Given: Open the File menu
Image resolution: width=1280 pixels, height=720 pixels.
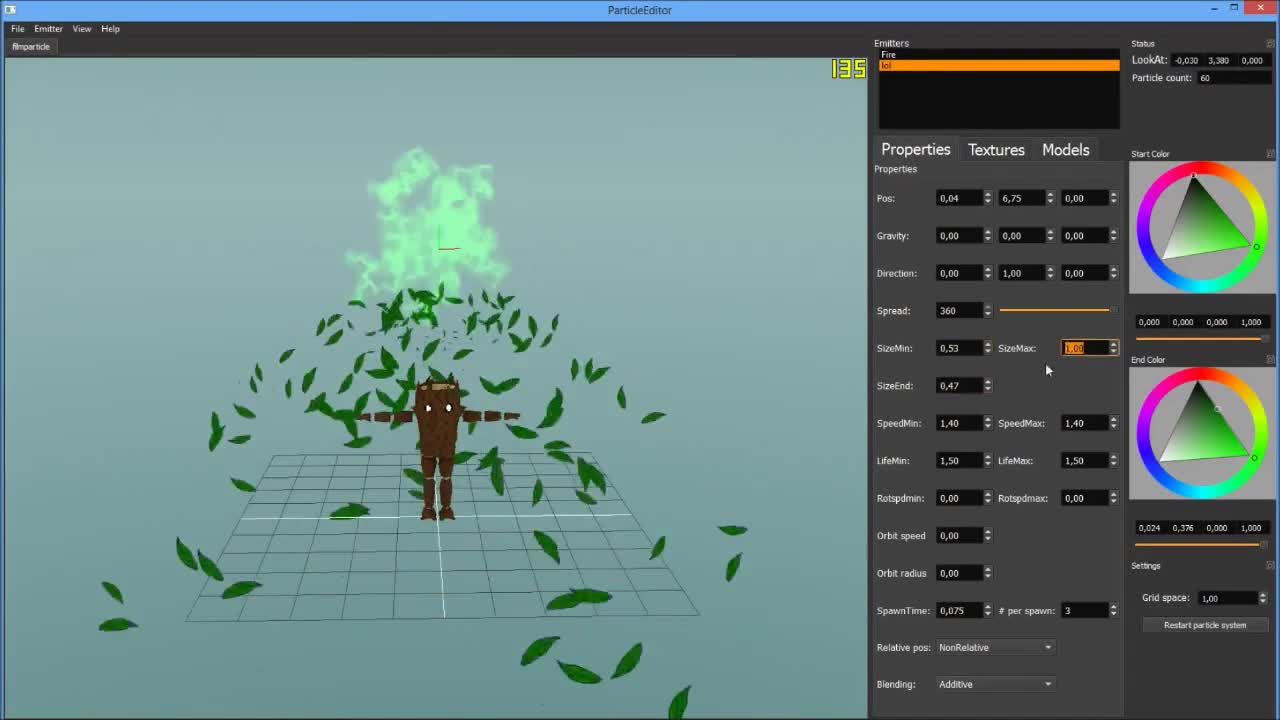Looking at the screenshot, I should tap(18, 29).
